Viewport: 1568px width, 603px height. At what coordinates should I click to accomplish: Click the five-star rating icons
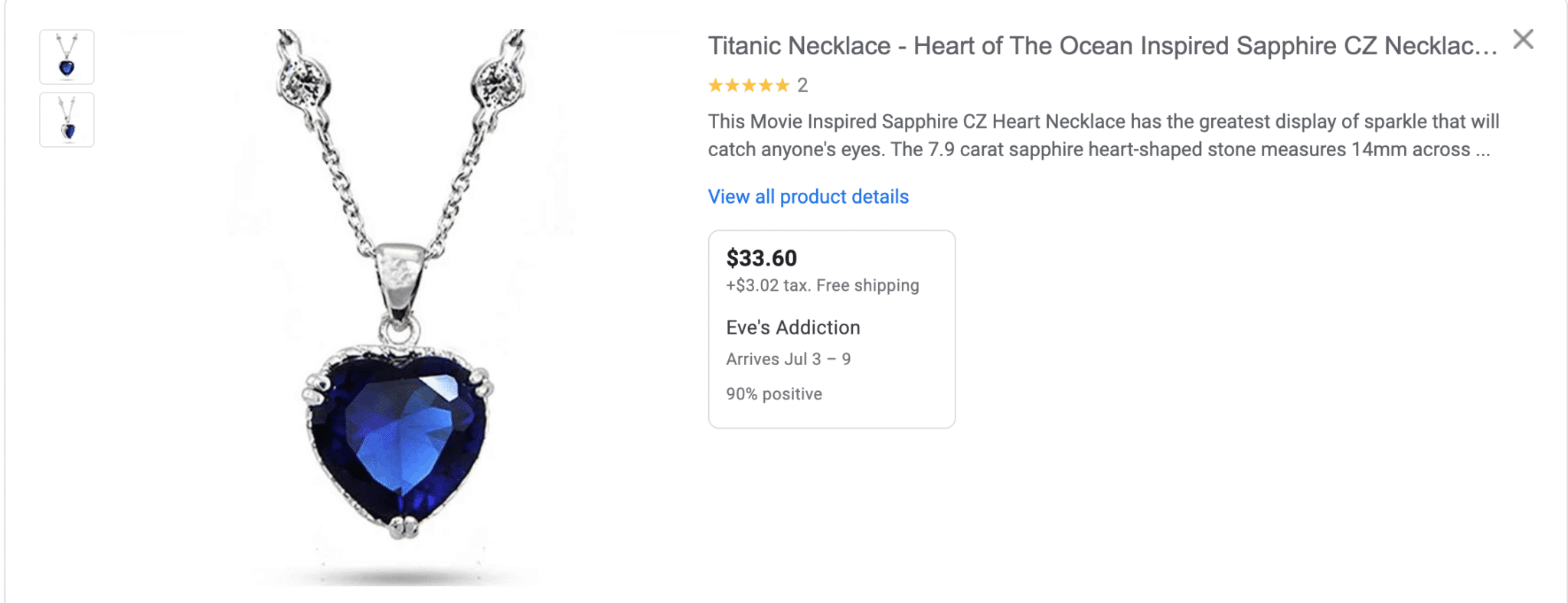(748, 86)
